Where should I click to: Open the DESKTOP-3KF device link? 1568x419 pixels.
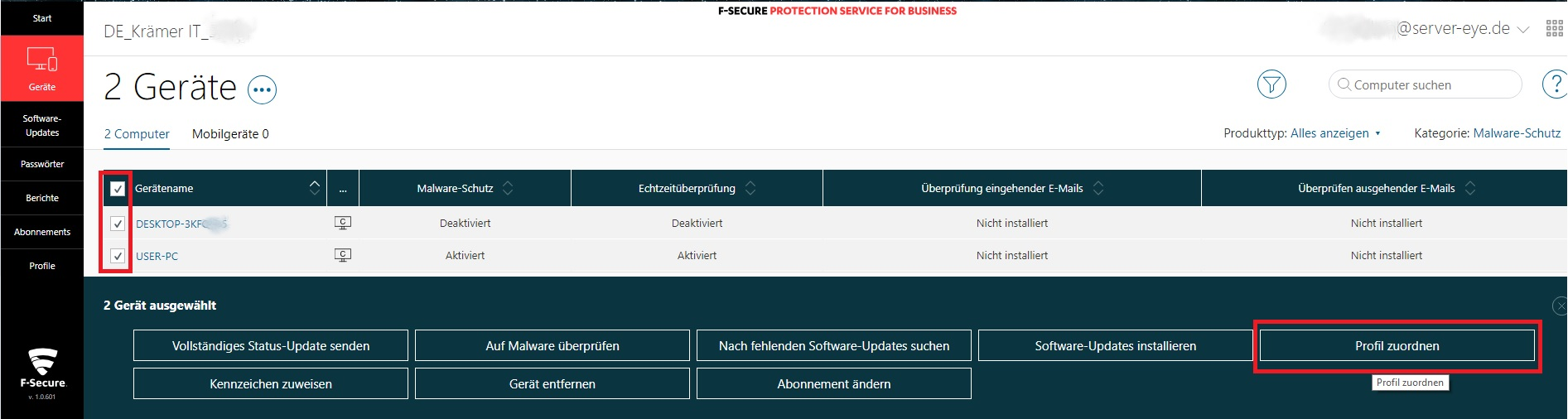181,224
